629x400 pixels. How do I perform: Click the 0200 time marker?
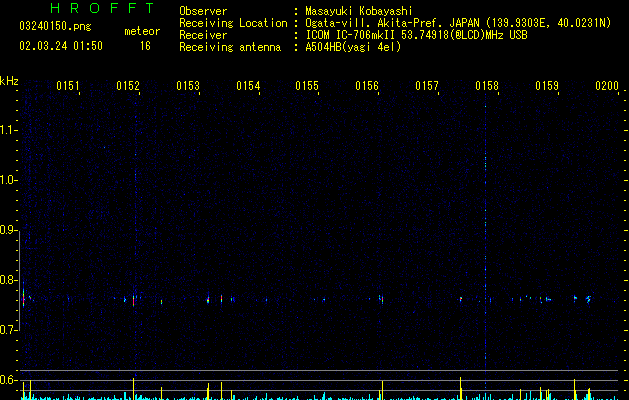(x=607, y=86)
